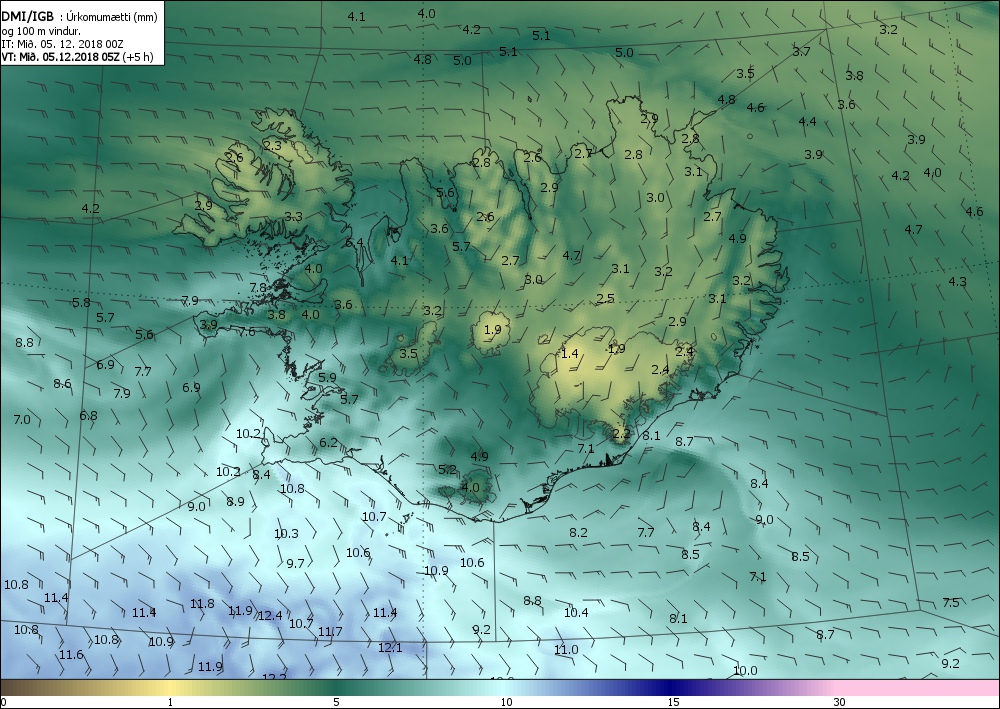This screenshot has width=1000, height=709.
Task: Click the 11.6 value in the bottom-left
Action: pos(71,655)
